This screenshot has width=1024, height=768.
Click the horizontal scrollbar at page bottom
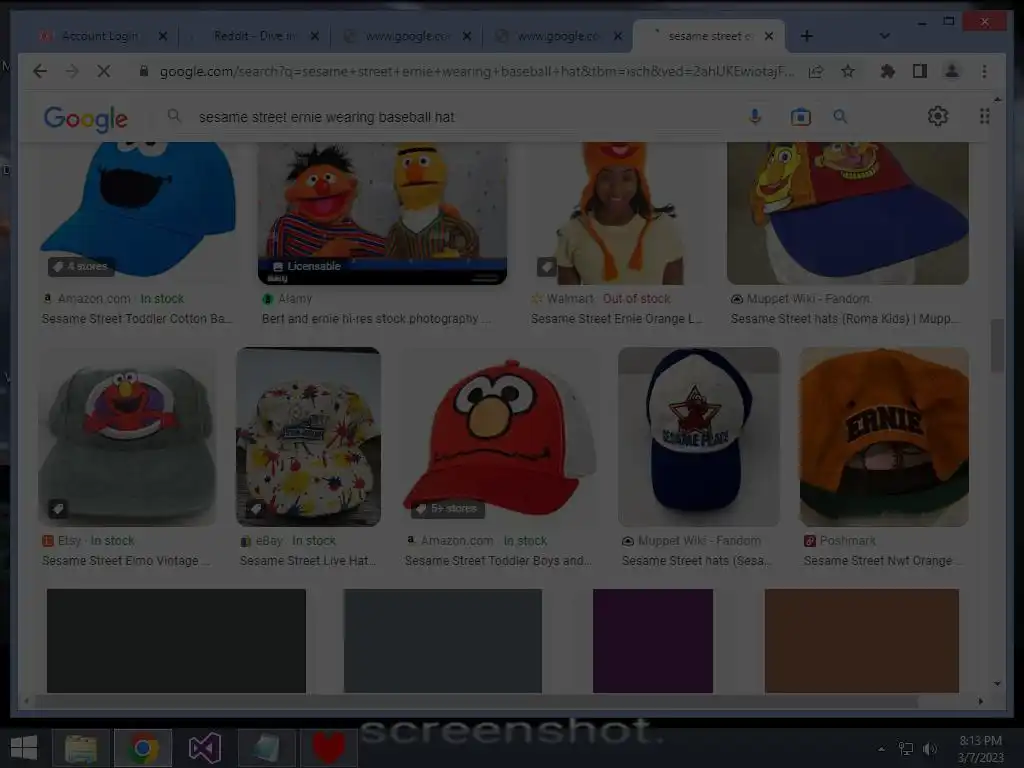pos(477,701)
